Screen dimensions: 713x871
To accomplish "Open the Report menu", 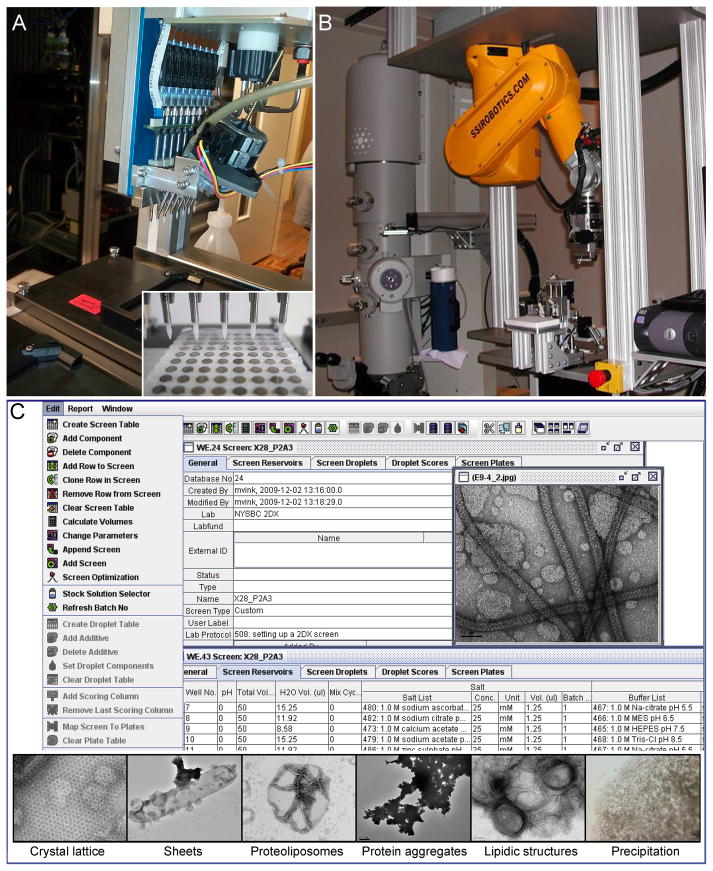I will click(81, 409).
